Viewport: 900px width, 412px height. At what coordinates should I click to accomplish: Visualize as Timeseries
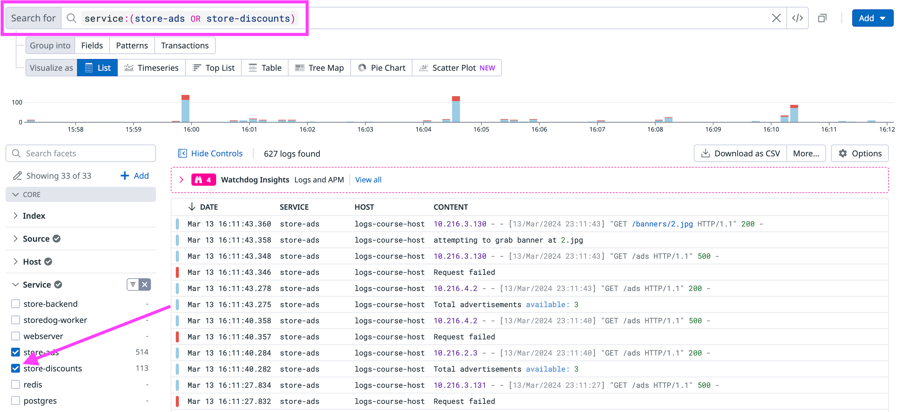151,68
